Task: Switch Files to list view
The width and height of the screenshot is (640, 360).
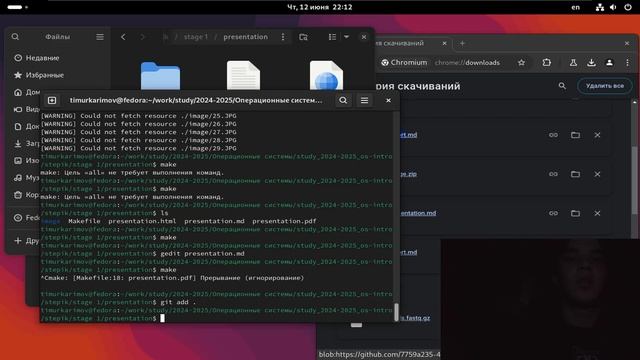Action: 333,37
